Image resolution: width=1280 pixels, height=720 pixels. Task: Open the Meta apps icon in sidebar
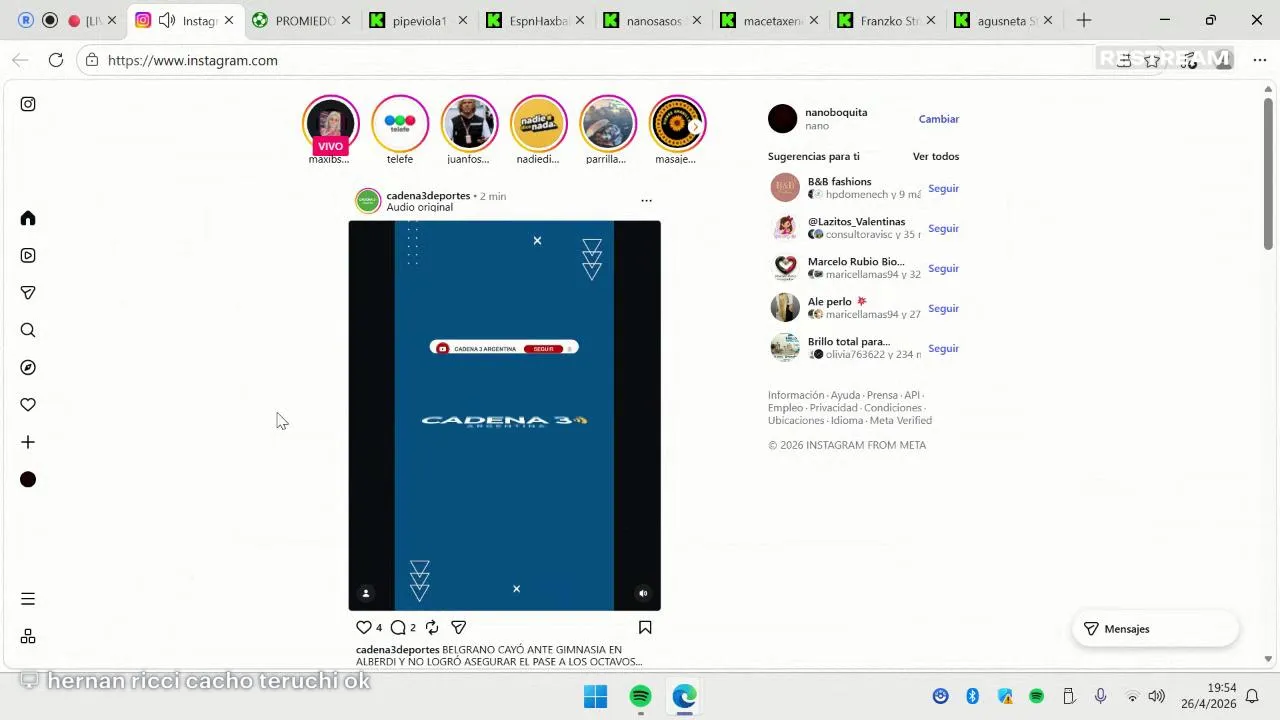pyautogui.click(x=28, y=636)
